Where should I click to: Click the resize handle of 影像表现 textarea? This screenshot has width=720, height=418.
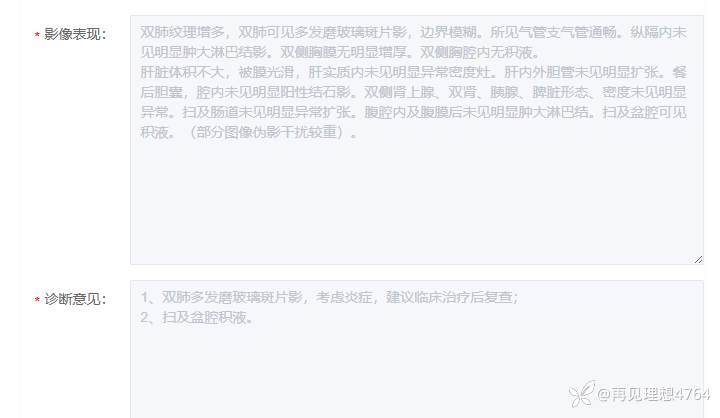coord(698,260)
